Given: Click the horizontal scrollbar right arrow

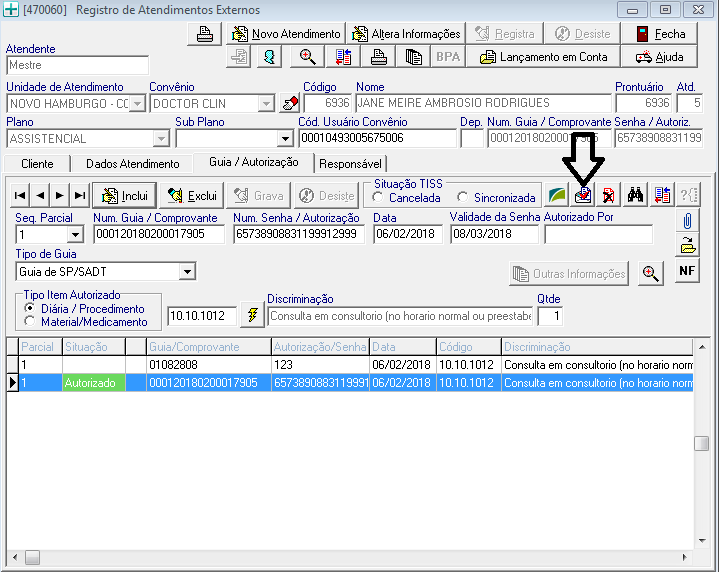Looking at the screenshot, I should coord(685,557).
